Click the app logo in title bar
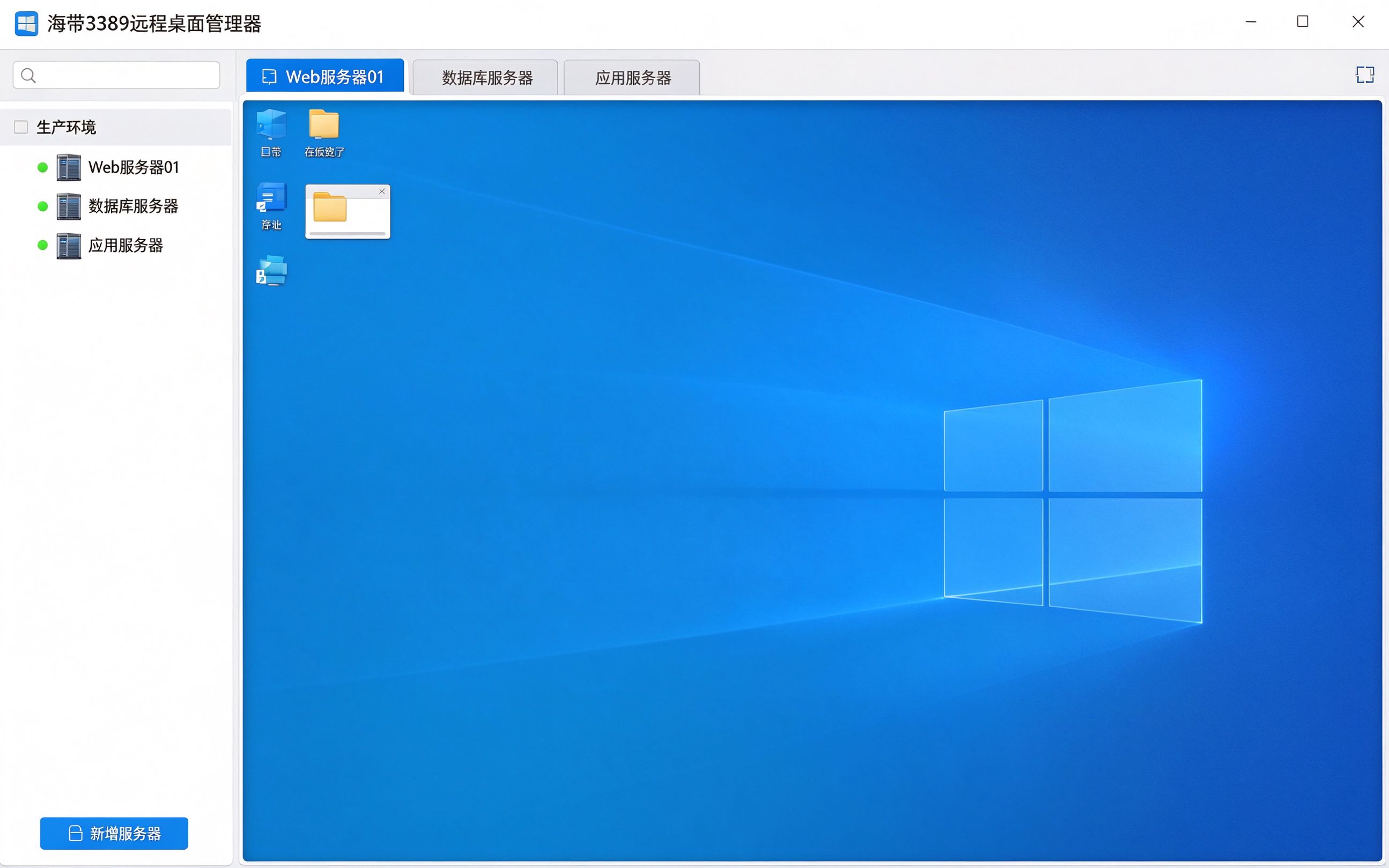Screen dimensions: 1389x868 [26, 24]
